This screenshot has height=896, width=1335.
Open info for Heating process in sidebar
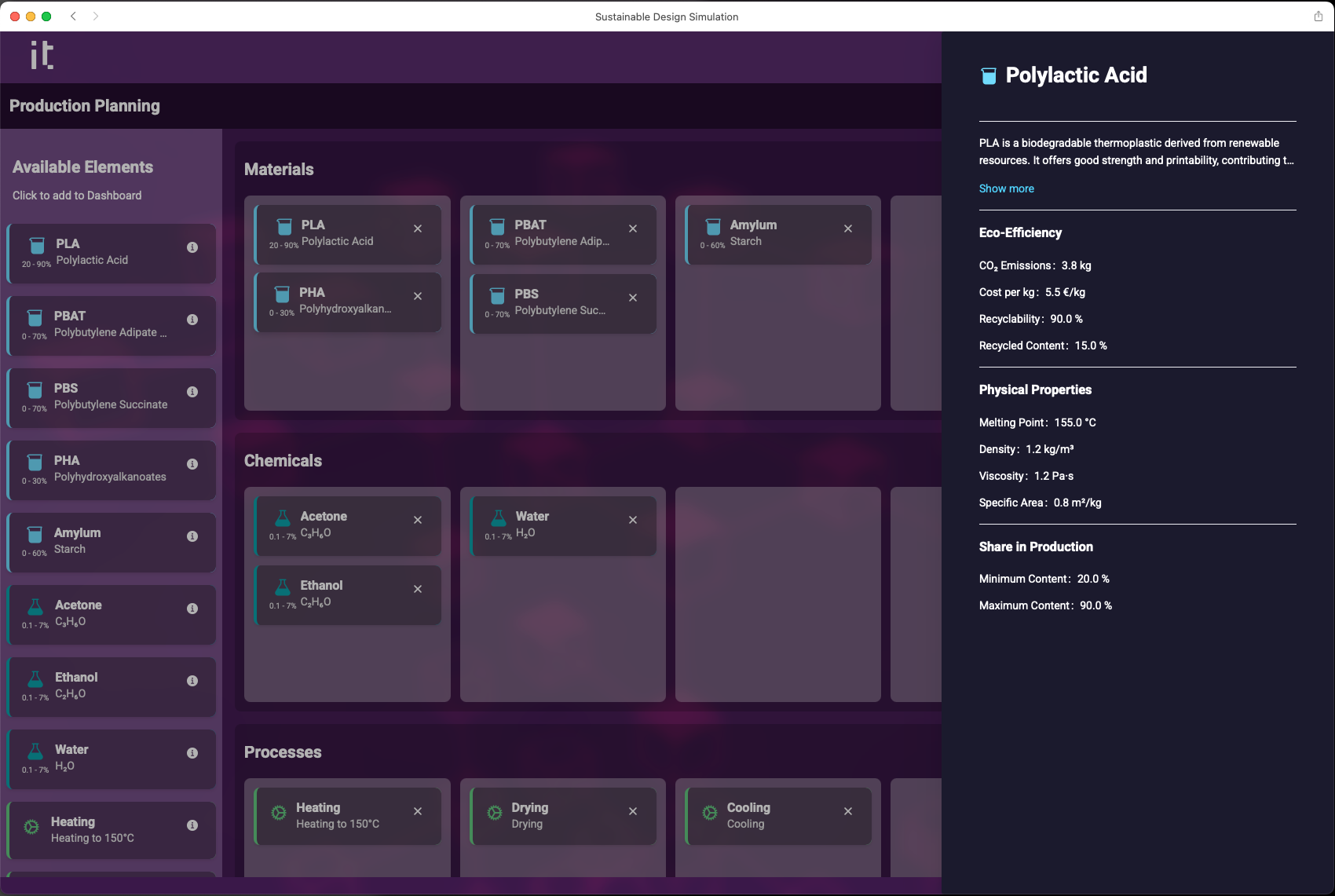point(192,825)
